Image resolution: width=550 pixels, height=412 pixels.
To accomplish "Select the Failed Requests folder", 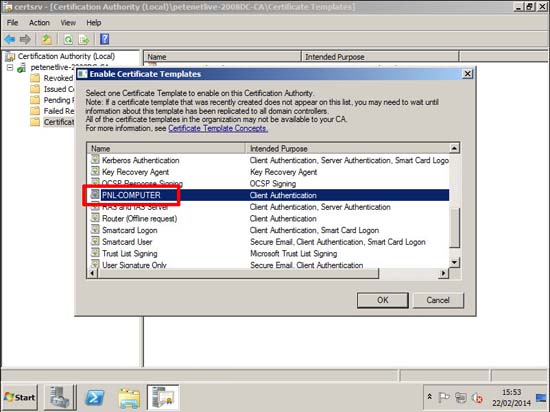I will (59, 111).
